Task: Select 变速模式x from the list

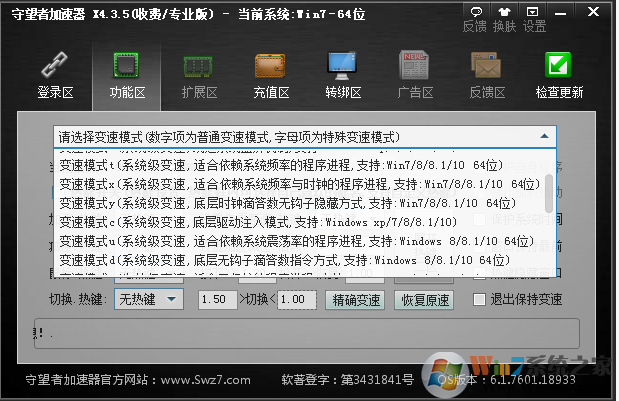Action: [x=302, y=184]
